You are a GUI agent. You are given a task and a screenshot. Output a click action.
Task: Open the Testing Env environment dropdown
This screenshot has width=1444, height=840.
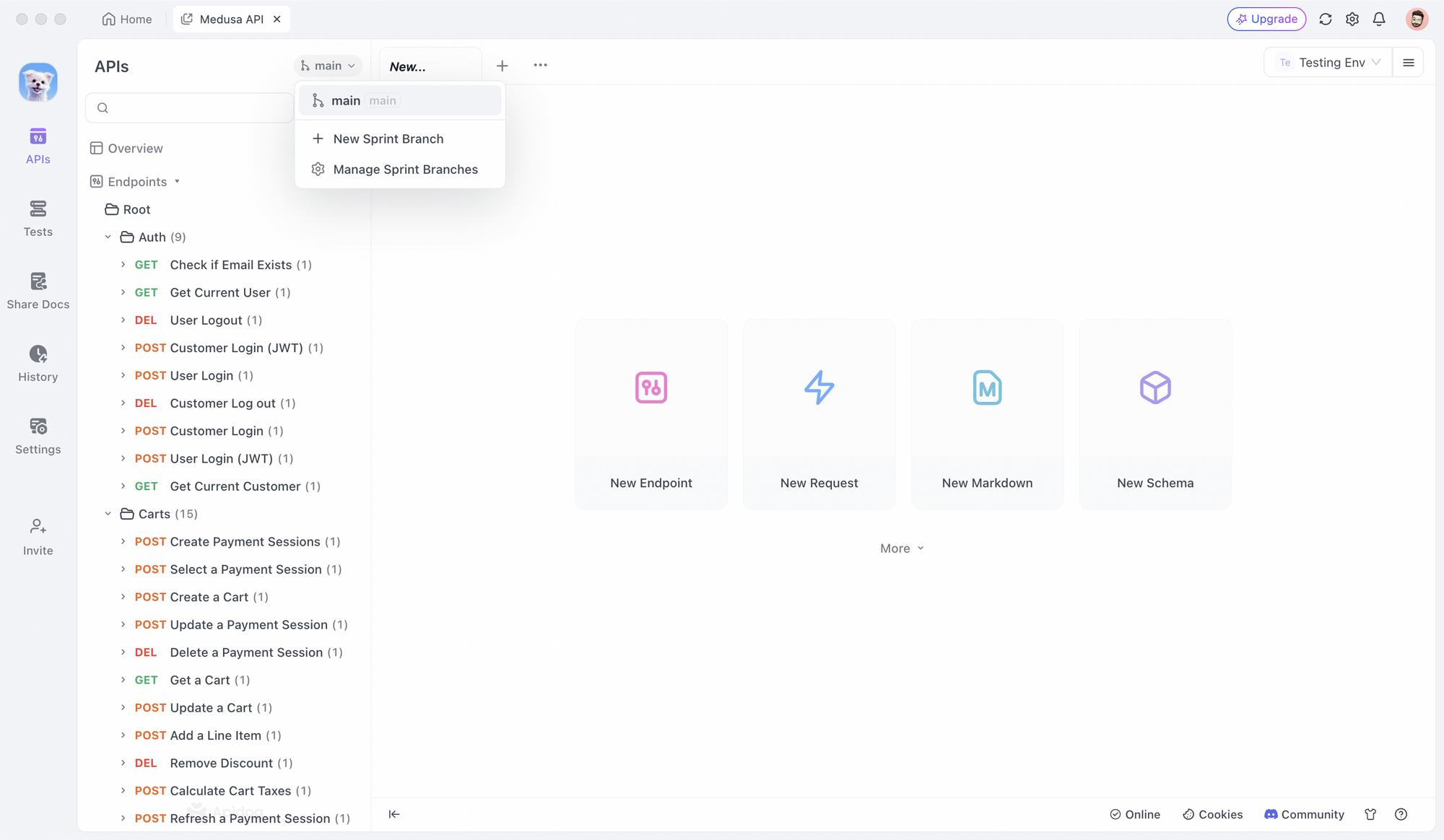click(x=1328, y=63)
